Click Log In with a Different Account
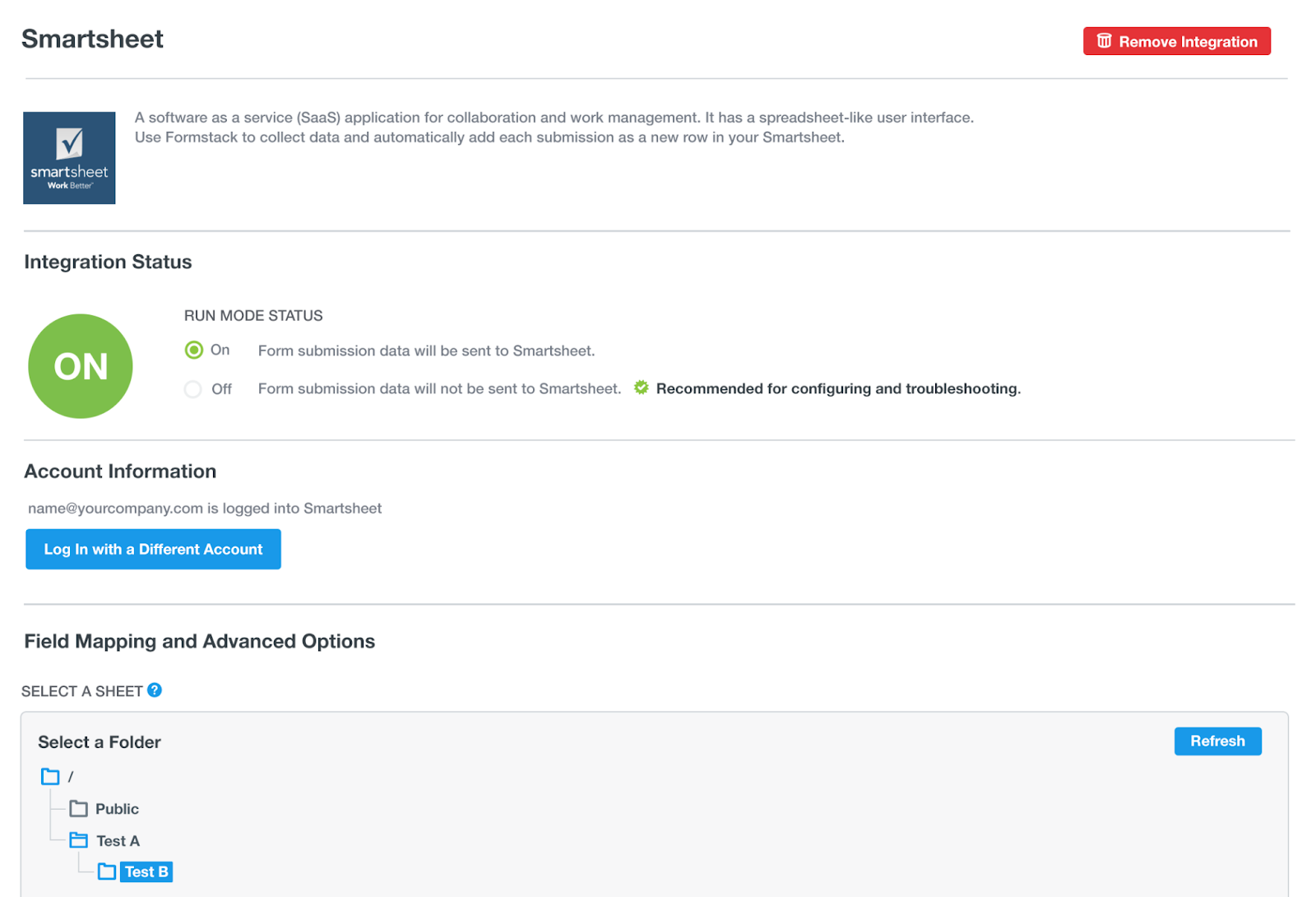The height and width of the screenshot is (897, 1316). pos(152,549)
